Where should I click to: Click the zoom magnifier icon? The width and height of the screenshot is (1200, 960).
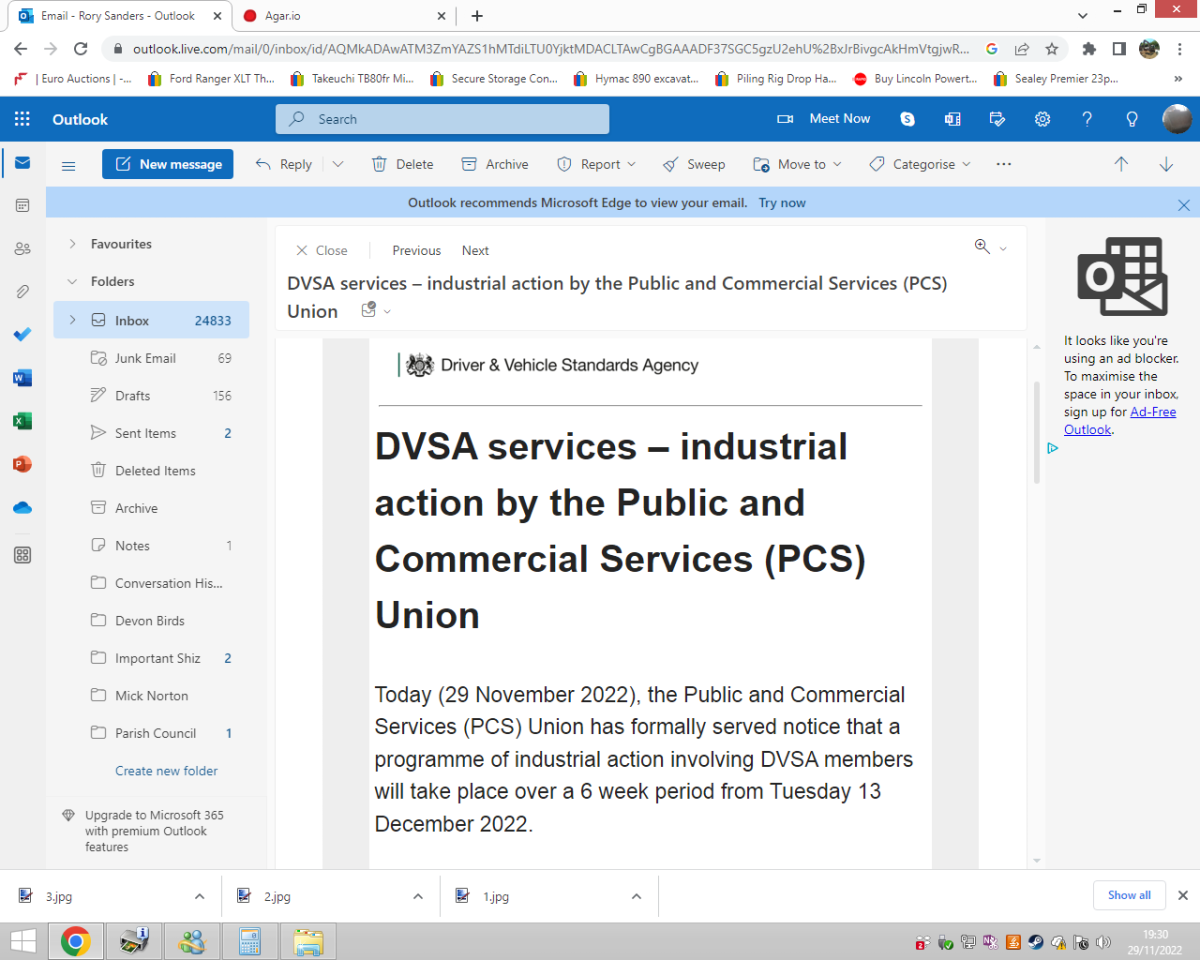[982, 246]
